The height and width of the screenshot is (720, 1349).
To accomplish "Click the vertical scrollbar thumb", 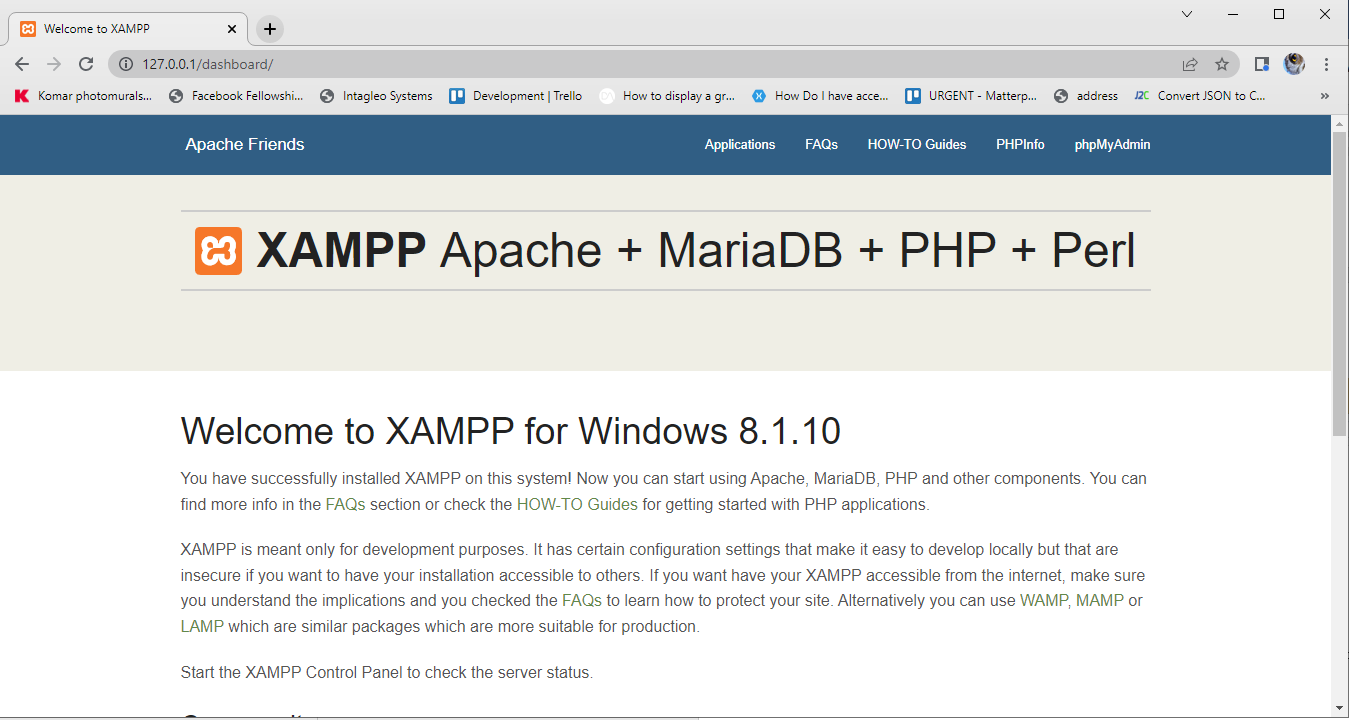I will click(x=1340, y=284).
